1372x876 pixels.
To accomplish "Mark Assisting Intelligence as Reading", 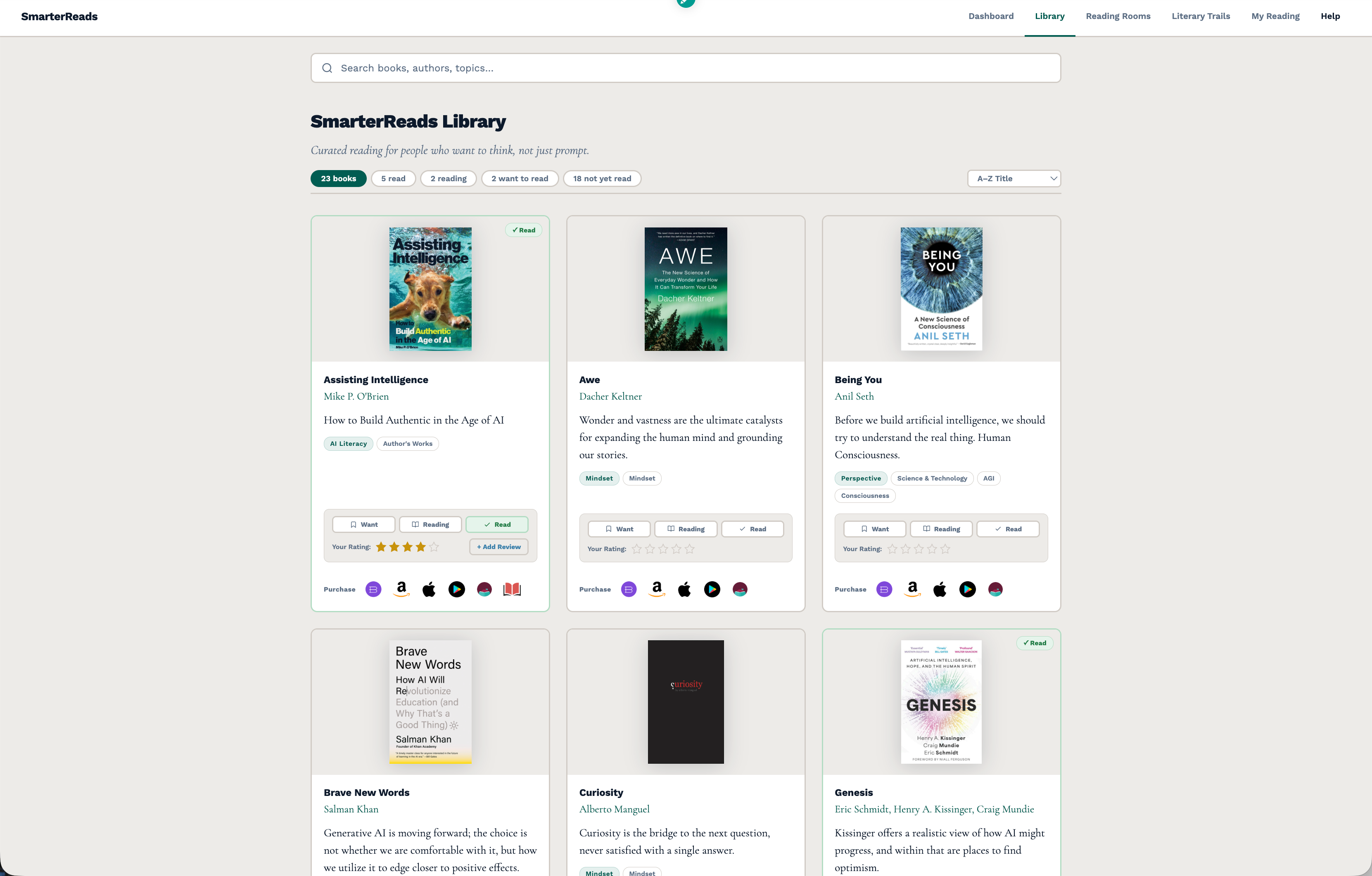I will pyautogui.click(x=430, y=525).
